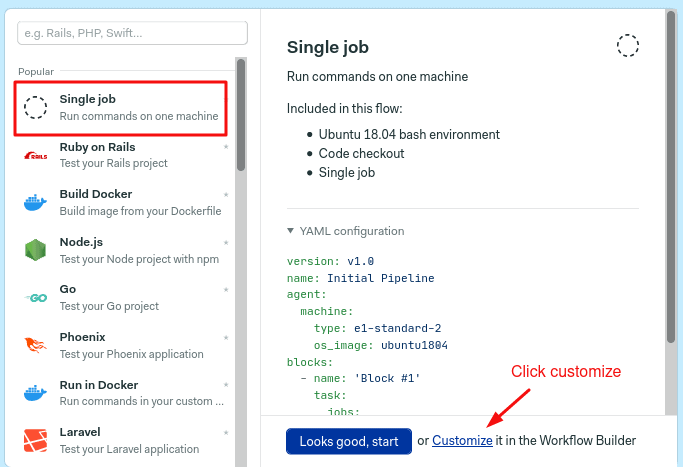Toggle star beside Ruby on Rails template

[x=226, y=147]
